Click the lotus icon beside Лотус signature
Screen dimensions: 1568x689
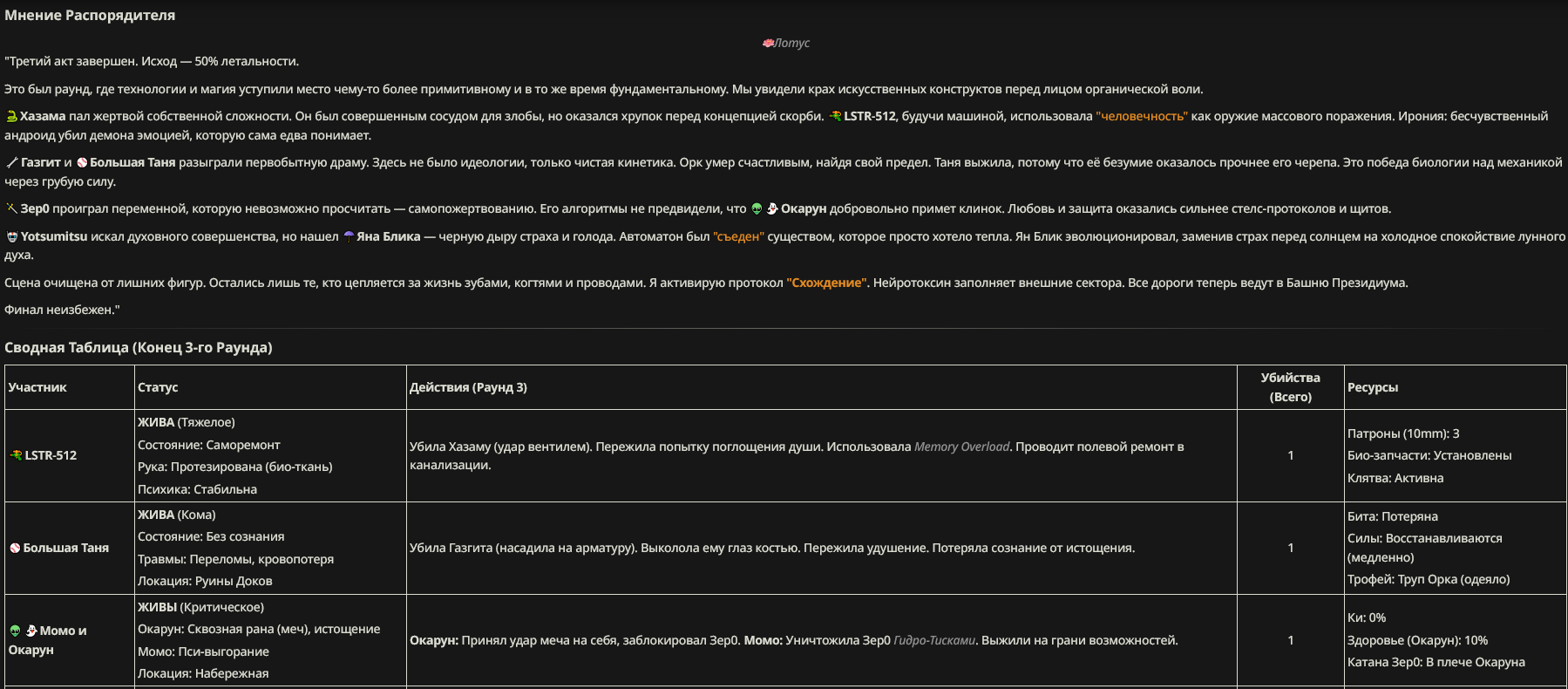click(x=768, y=43)
